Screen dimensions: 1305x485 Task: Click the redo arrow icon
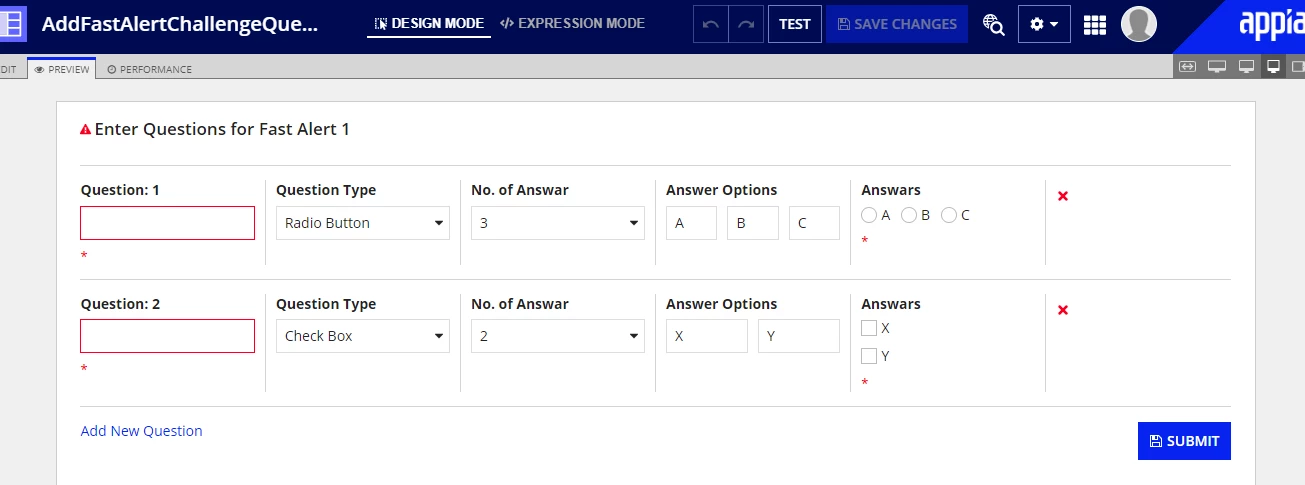click(746, 24)
